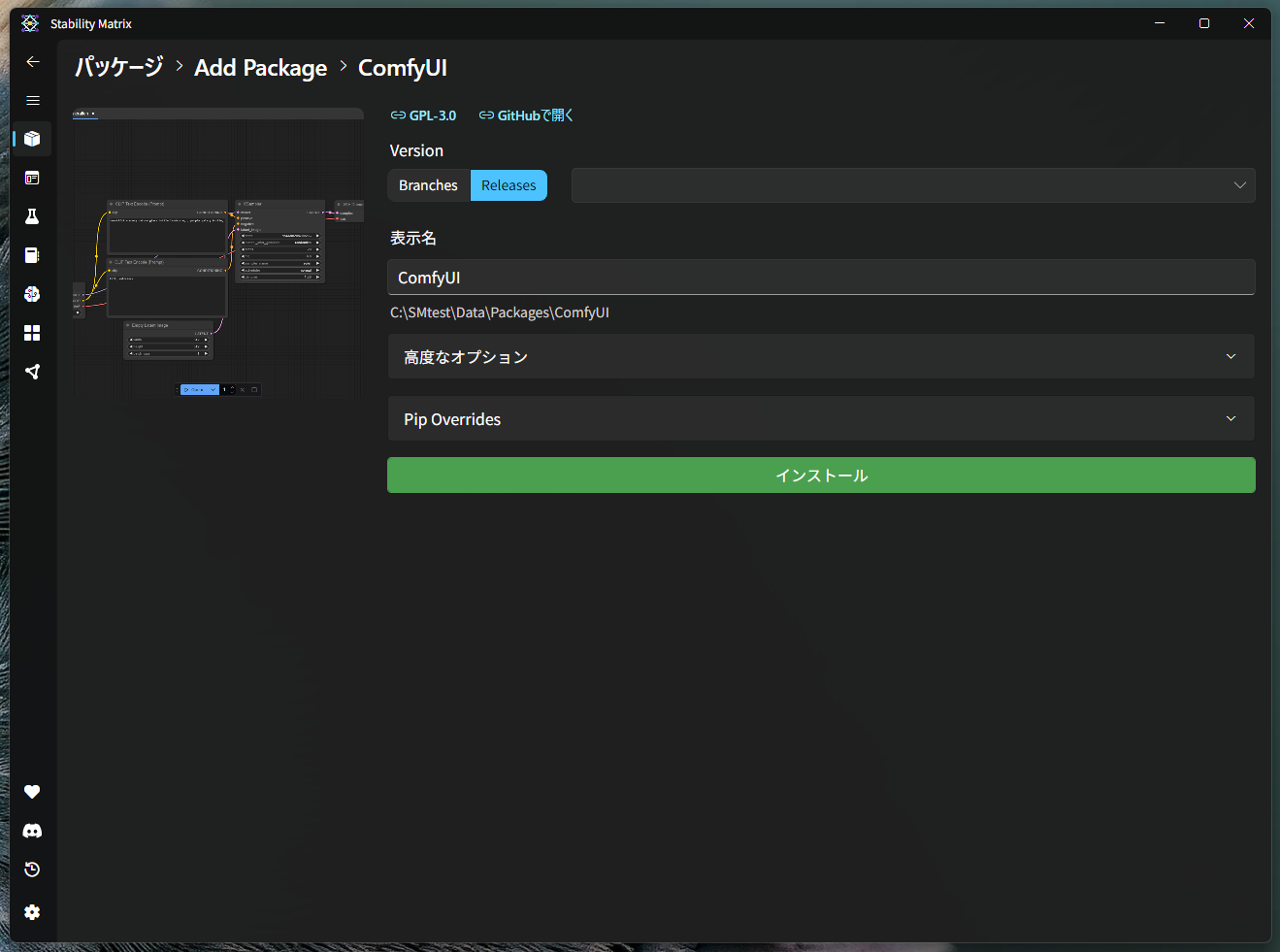The width and height of the screenshot is (1280, 952).
Task: Click the 表示名 heading label
Action: pyautogui.click(x=413, y=238)
